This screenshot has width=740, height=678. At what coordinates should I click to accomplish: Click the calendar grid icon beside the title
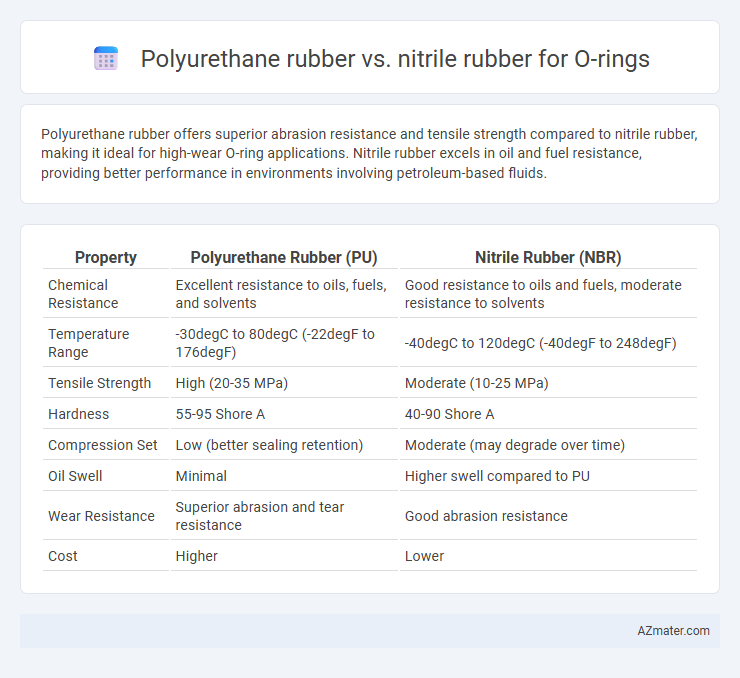tap(106, 59)
